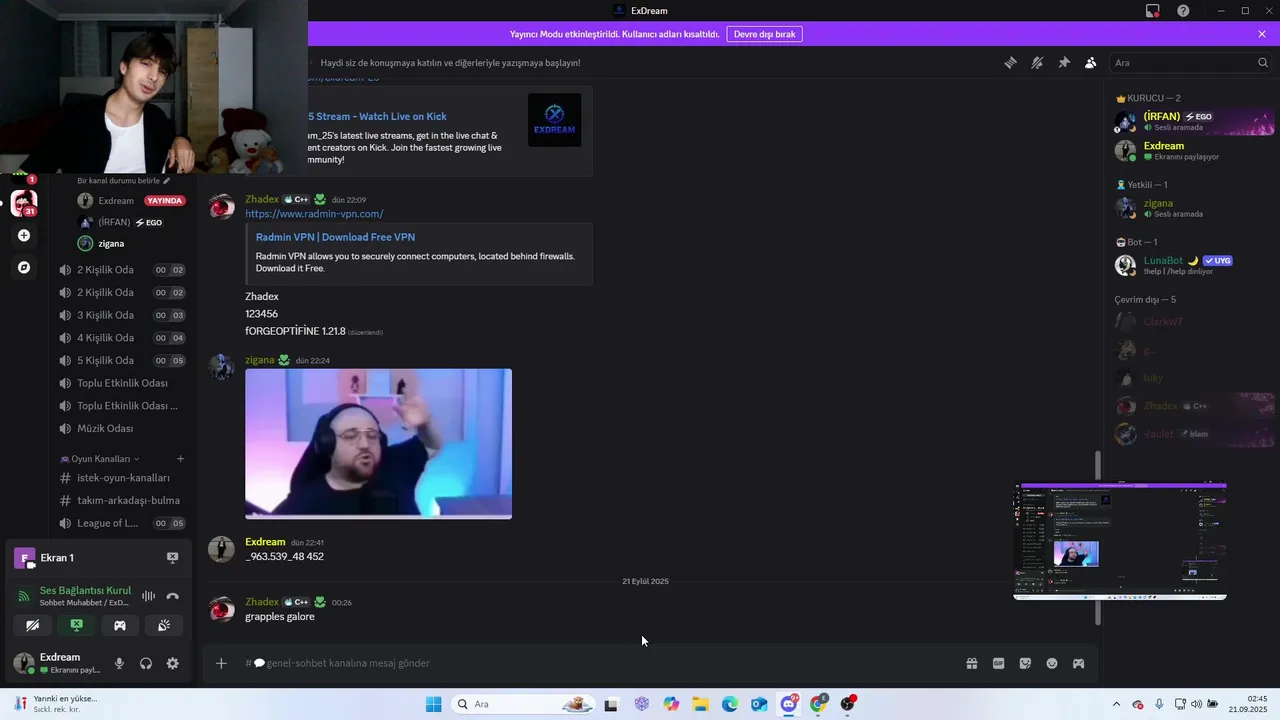Image resolution: width=1280 pixels, height=720 pixels.
Task: Click the Exdream user avatar in bottom panel
Action: pyautogui.click(x=23, y=663)
